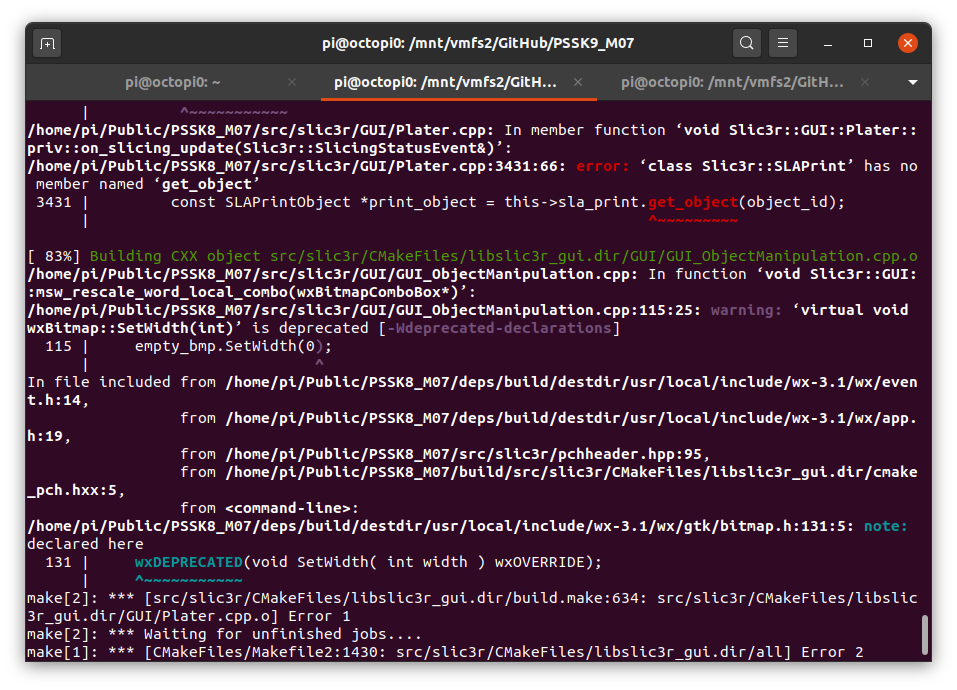Expand the hamburger menu options
Viewport: 957px width, 690px height.
click(x=782, y=42)
